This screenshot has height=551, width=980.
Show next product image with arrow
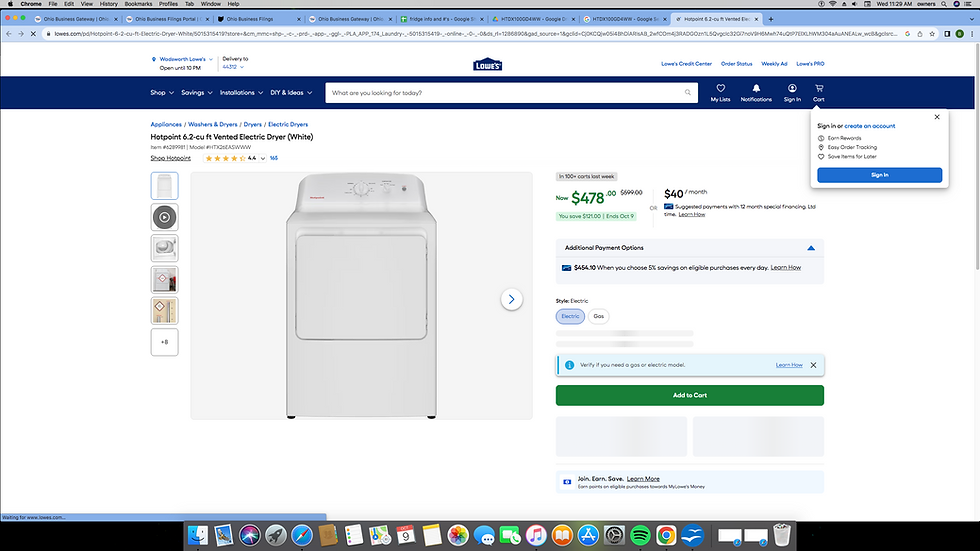[511, 299]
